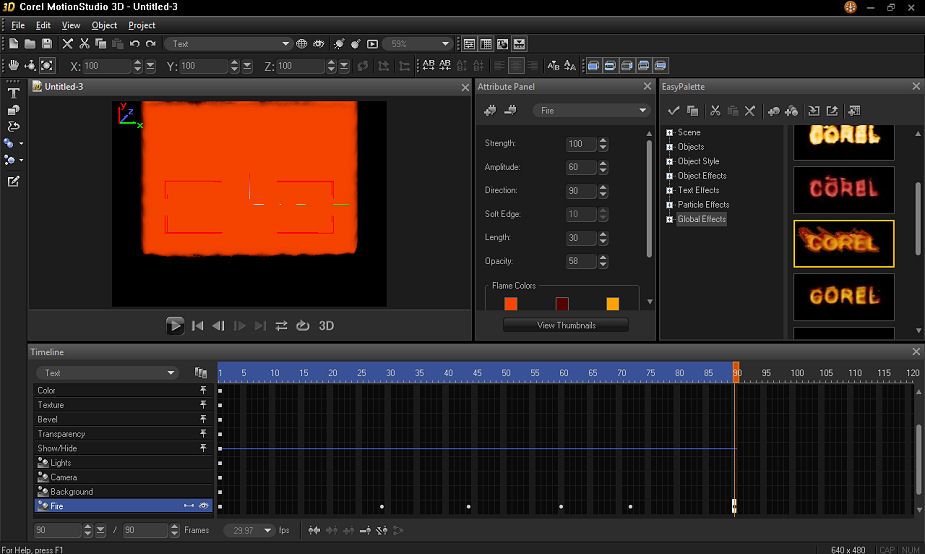The width and height of the screenshot is (925, 554).
Task: Open the Project menu
Action: click(142, 25)
